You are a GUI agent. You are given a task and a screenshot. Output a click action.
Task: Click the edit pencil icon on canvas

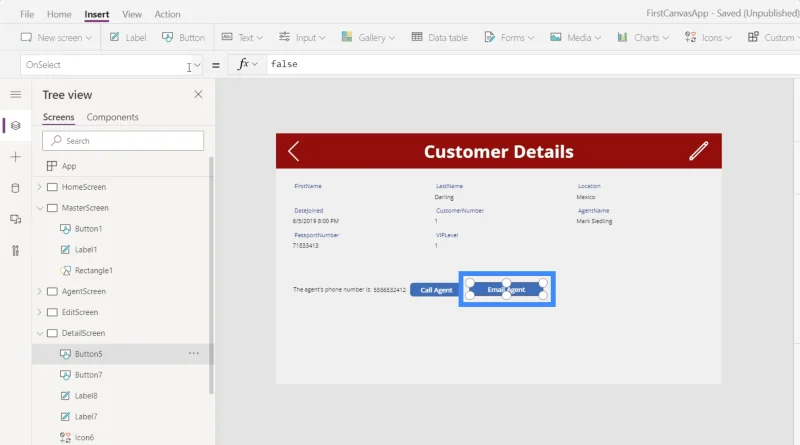pos(698,151)
